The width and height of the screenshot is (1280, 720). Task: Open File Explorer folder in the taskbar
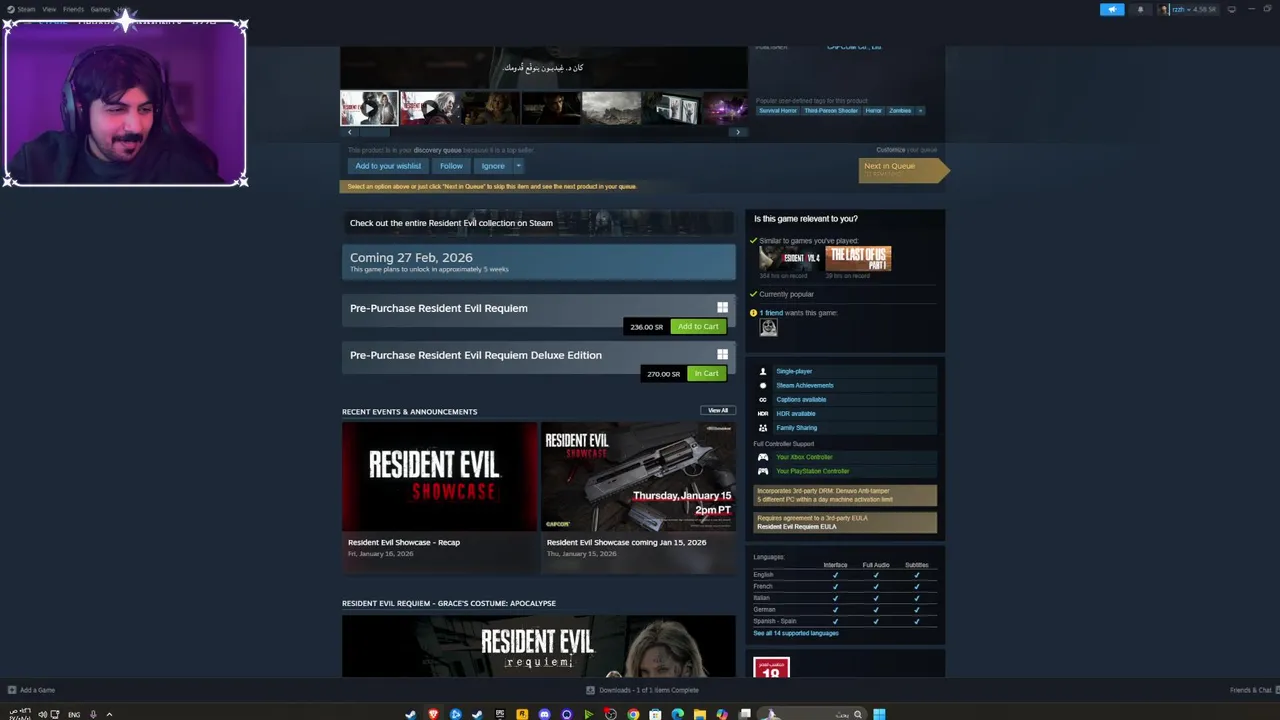pos(700,714)
